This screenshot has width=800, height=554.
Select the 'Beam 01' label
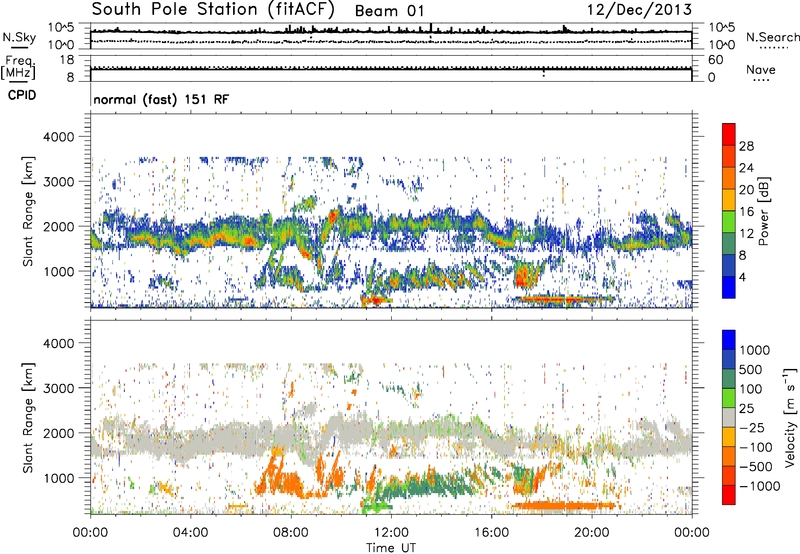coord(389,11)
